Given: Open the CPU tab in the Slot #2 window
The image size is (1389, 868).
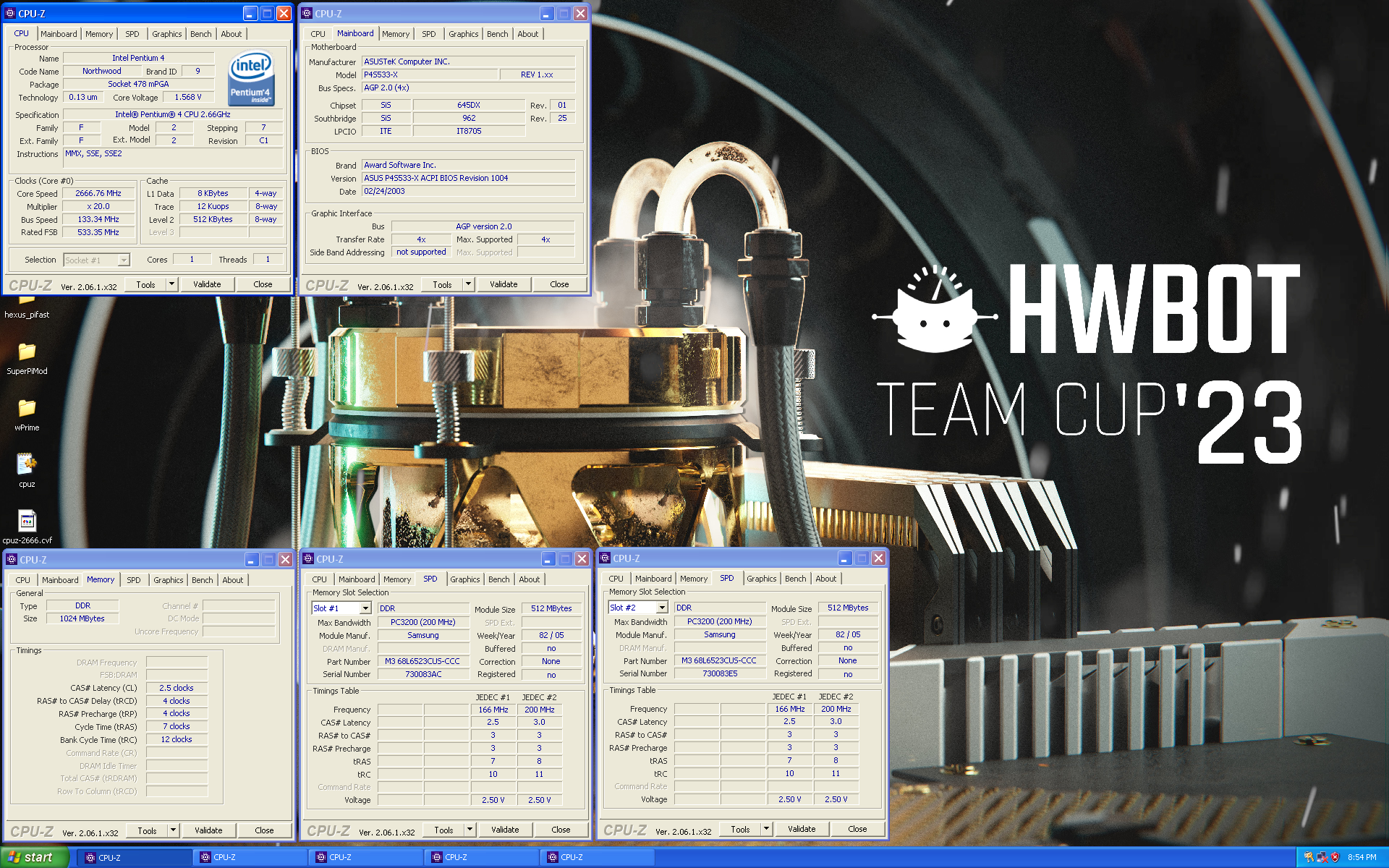Looking at the screenshot, I should tap(616, 579).
